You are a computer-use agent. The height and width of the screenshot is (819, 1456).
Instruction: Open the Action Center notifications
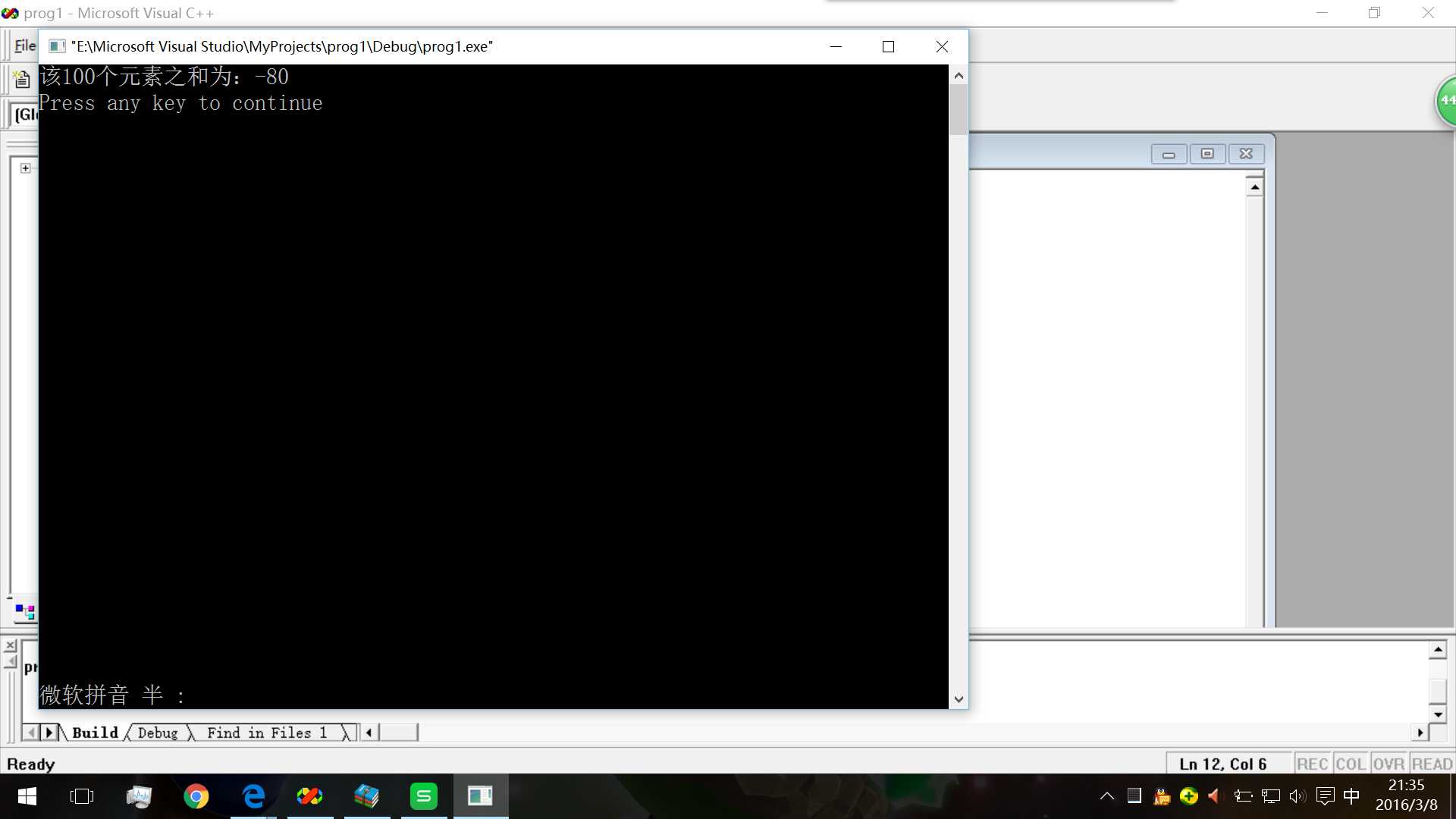(x=1325, y=796)
